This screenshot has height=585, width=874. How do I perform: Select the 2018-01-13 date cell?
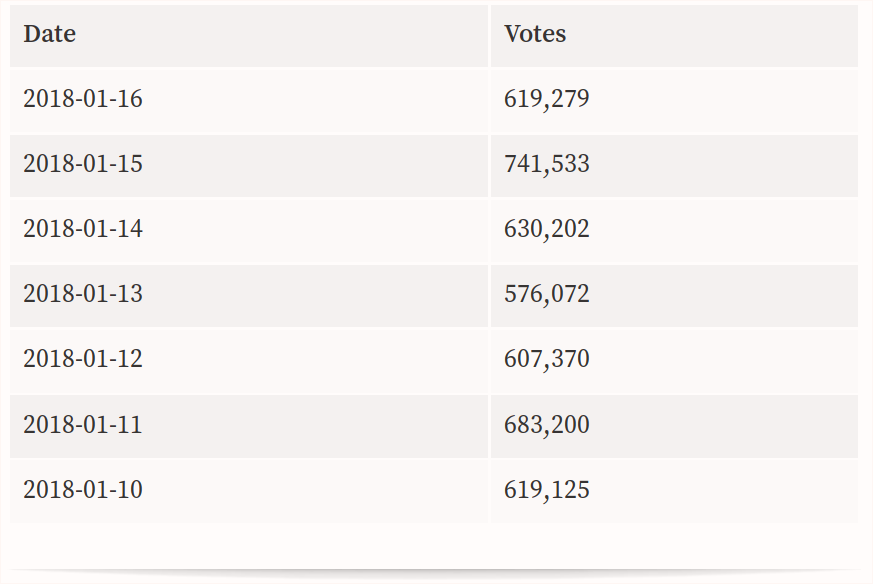click(x=249, y=296)
